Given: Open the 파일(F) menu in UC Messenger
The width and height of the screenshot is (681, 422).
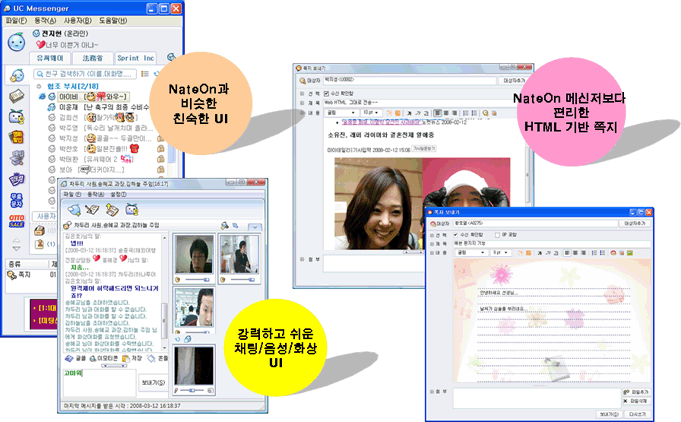Looking at the screenshot, I should 15,19.
